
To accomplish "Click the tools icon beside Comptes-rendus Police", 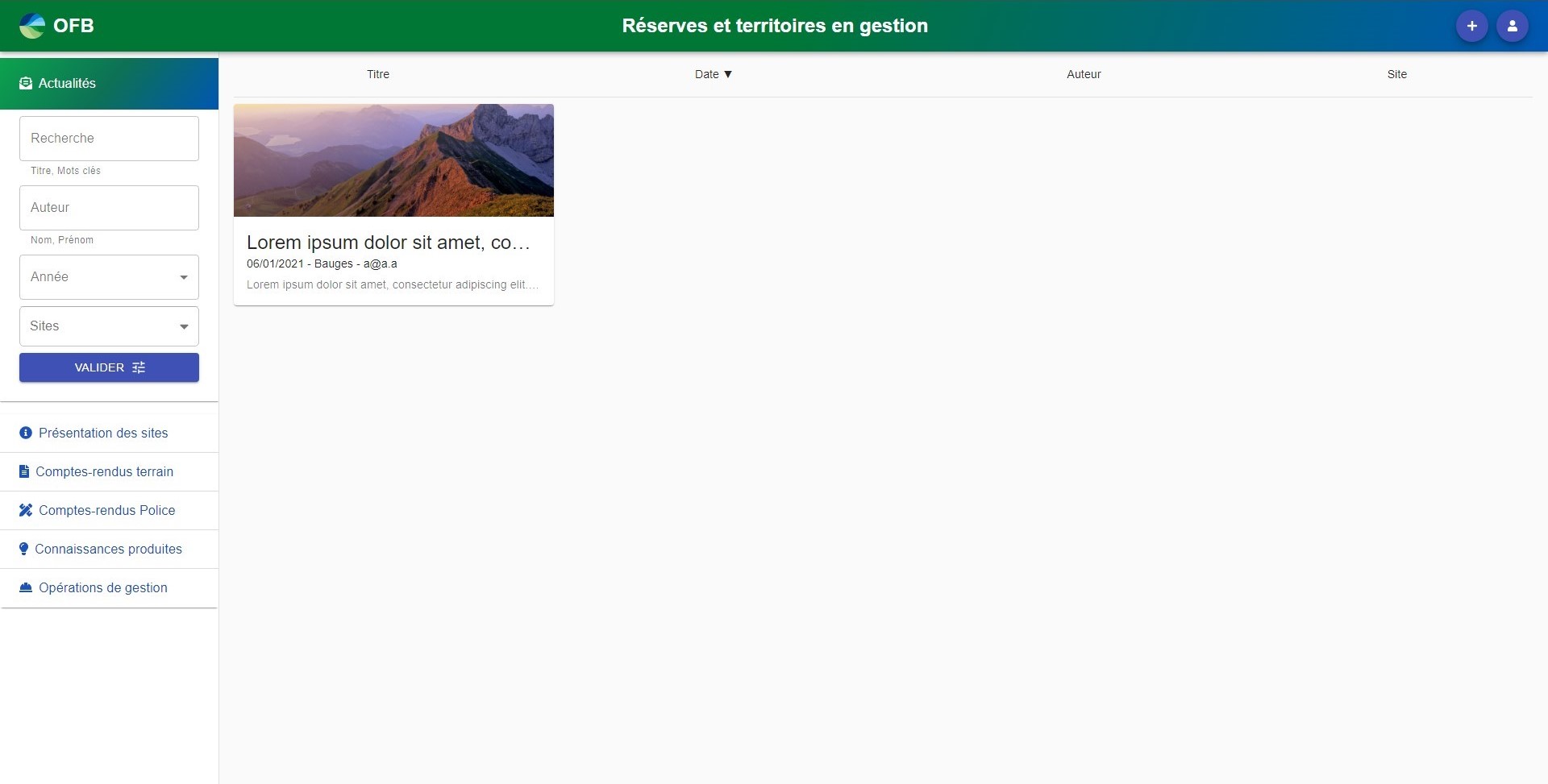I will [x=26, y=510].
